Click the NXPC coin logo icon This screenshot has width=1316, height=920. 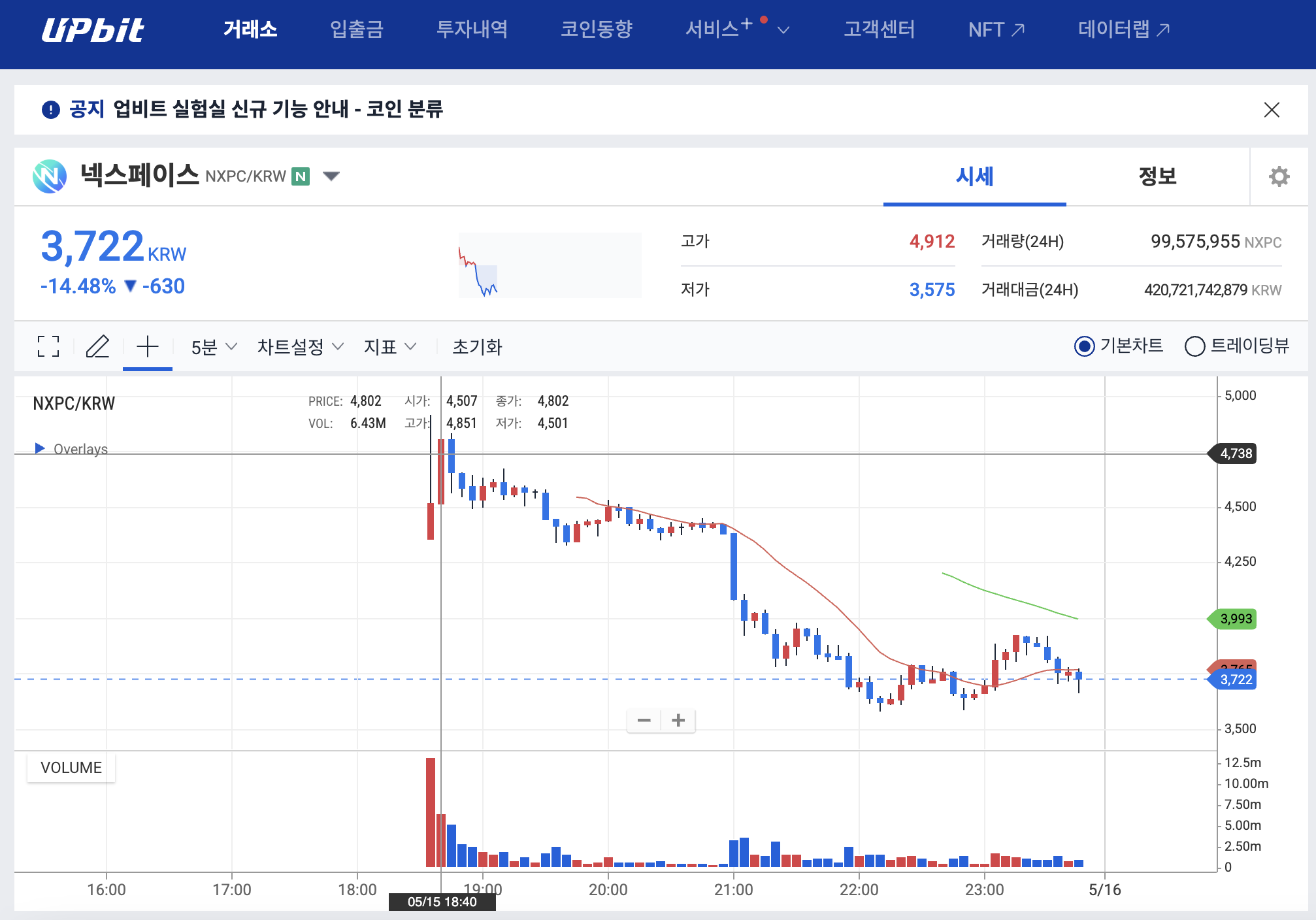[x=49, y=175]
